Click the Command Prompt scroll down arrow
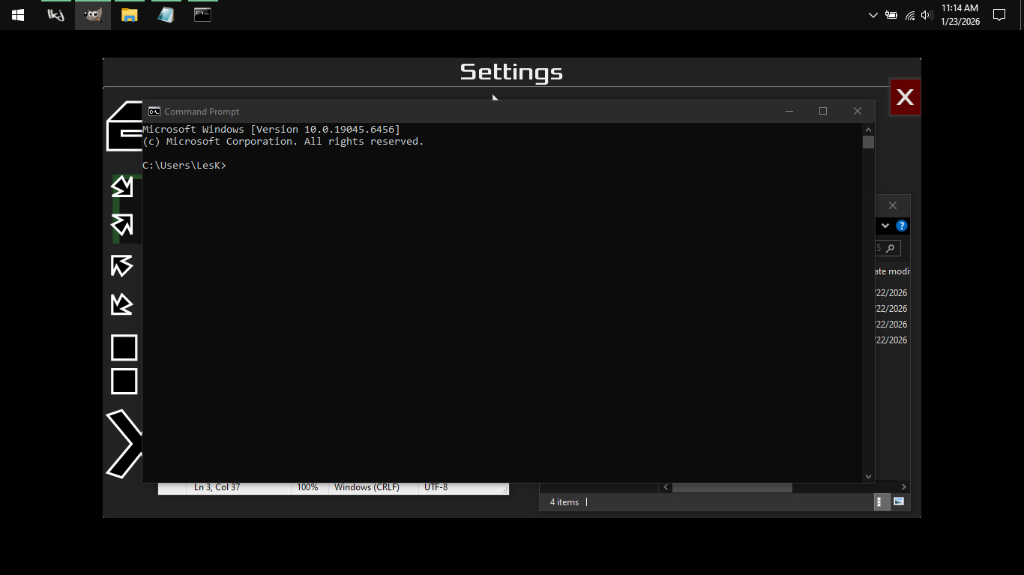The image size is (1024, 575). (x=868, y=477)
